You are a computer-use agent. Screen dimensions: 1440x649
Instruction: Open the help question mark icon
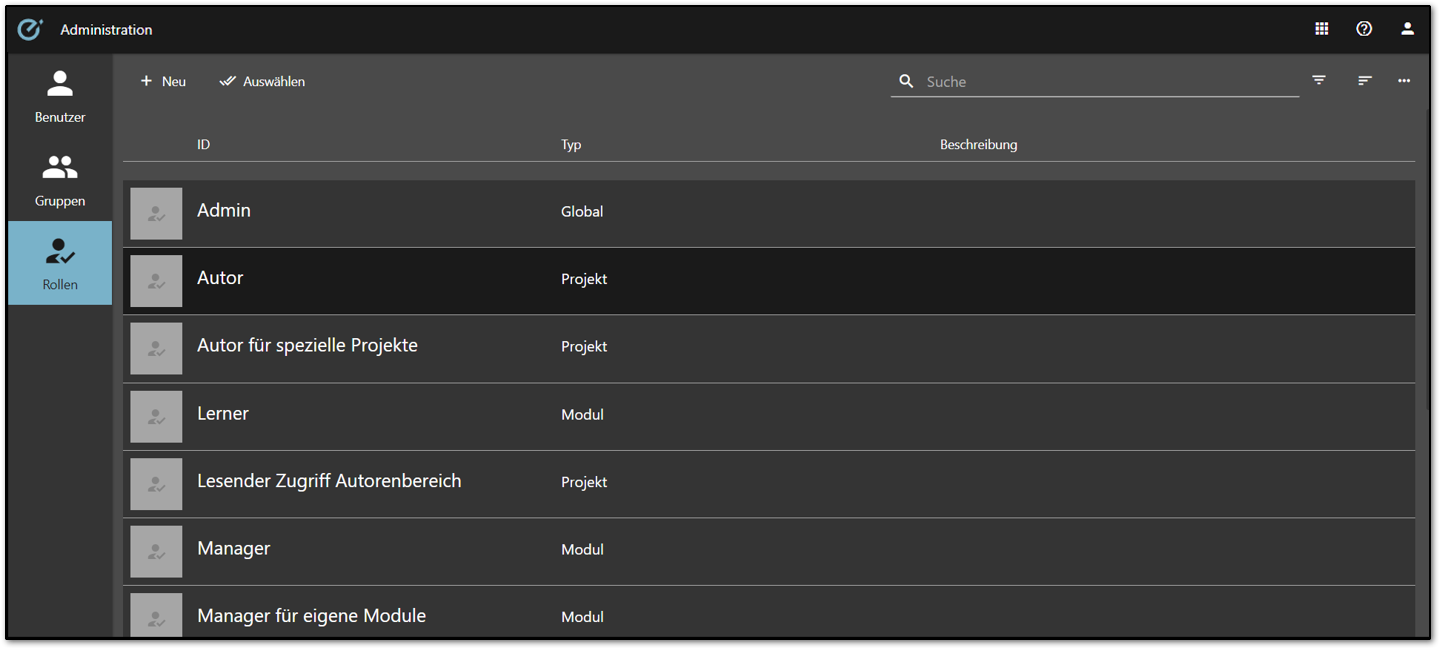point(1364,29)
